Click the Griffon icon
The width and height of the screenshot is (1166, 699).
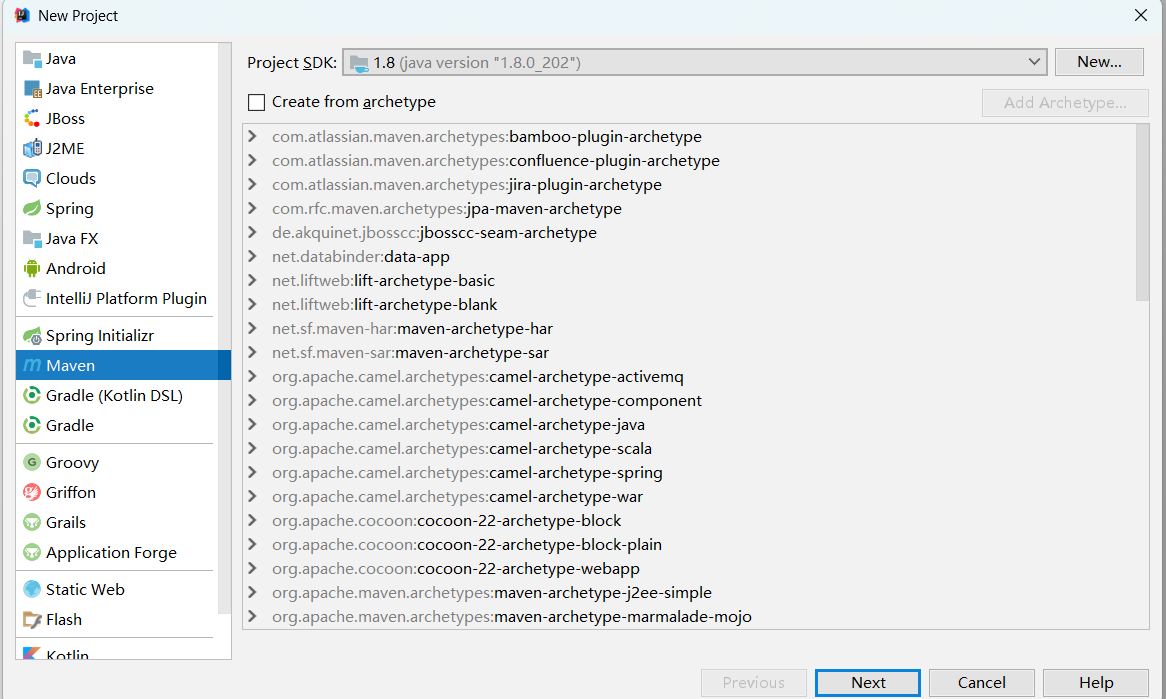(x=32, y=492)
